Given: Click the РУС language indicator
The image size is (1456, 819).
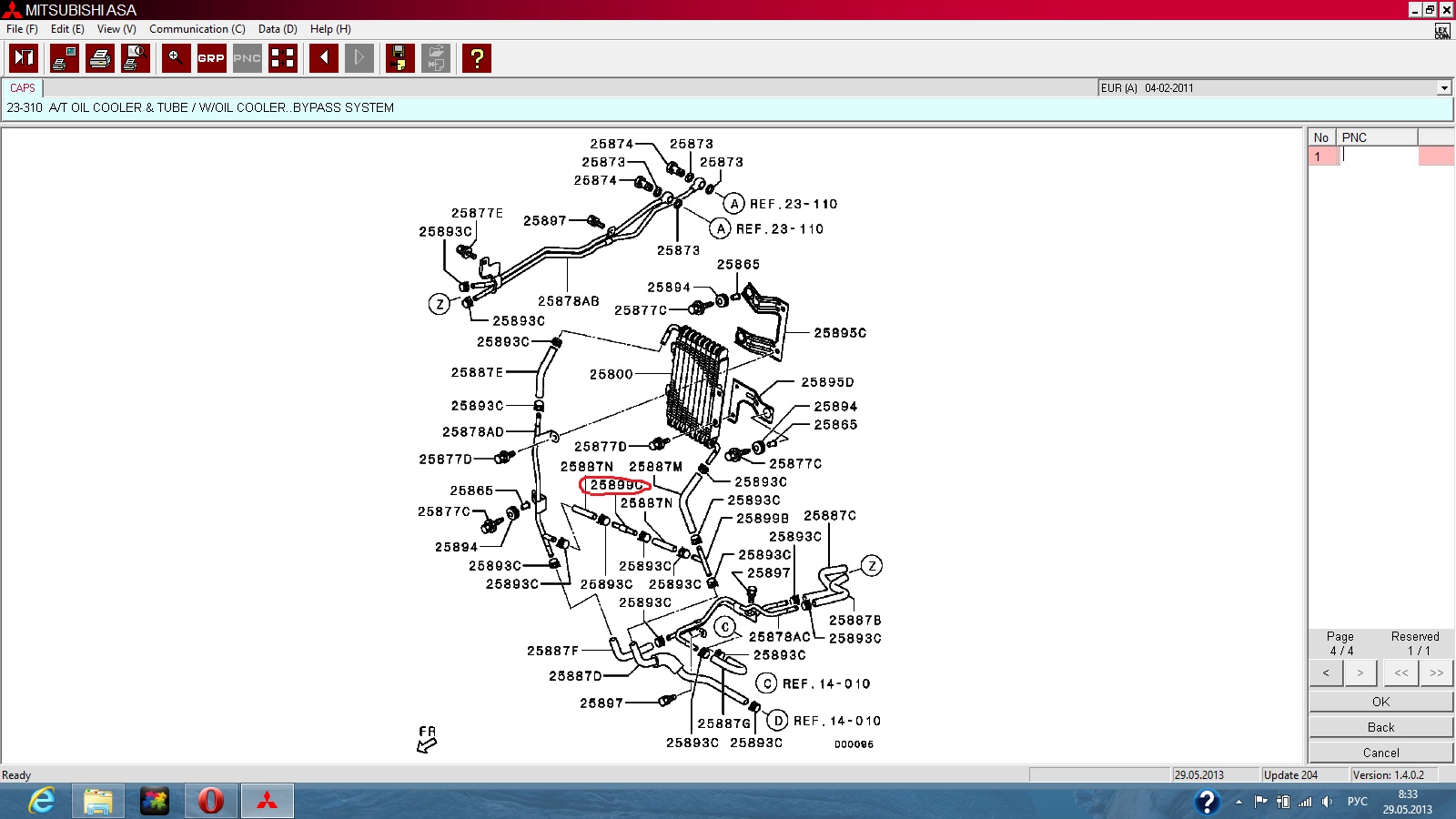Looking at the screenshot, I should coord(1358,802).
